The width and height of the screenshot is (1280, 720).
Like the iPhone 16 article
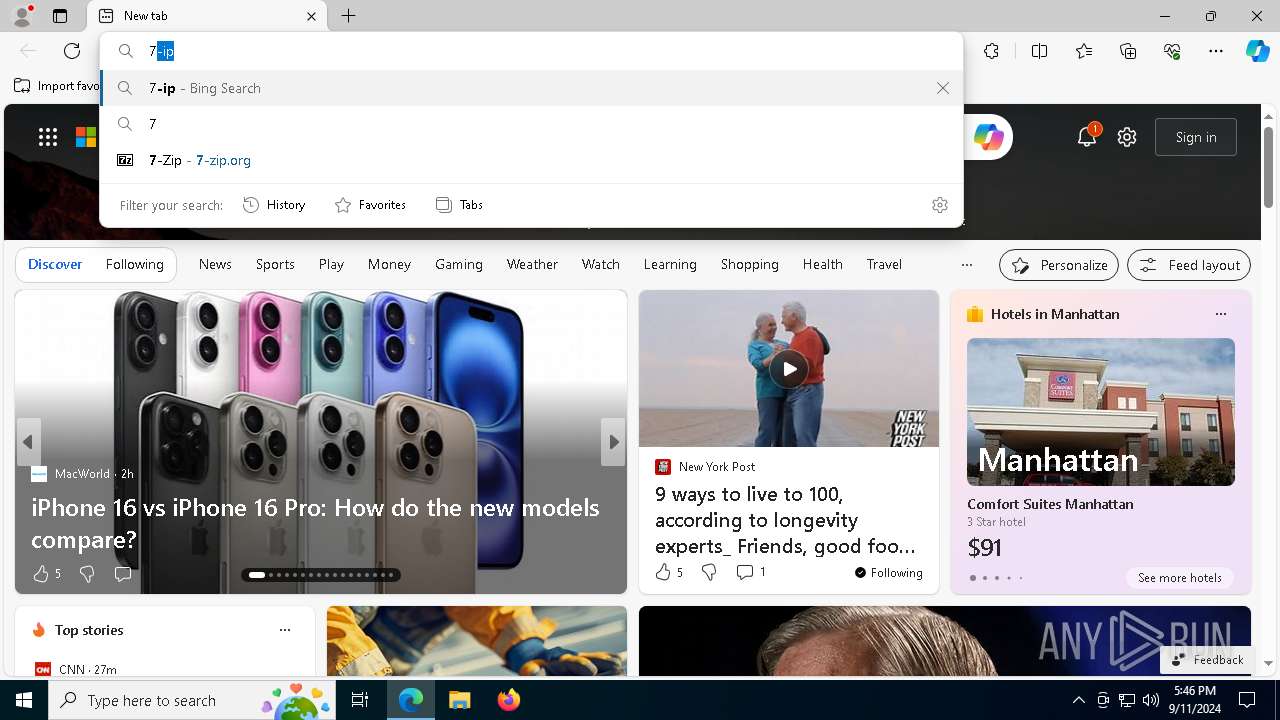point(46,574)
